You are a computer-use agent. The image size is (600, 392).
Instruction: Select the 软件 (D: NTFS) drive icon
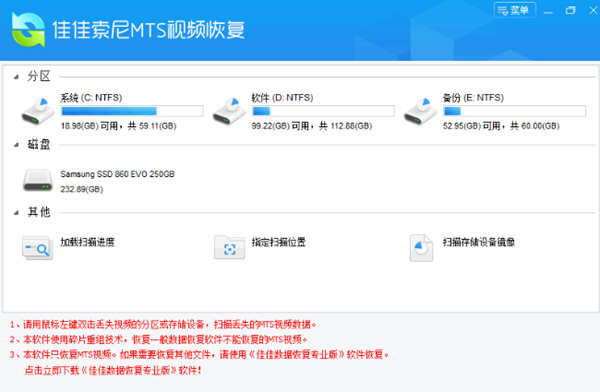[229, 111]
